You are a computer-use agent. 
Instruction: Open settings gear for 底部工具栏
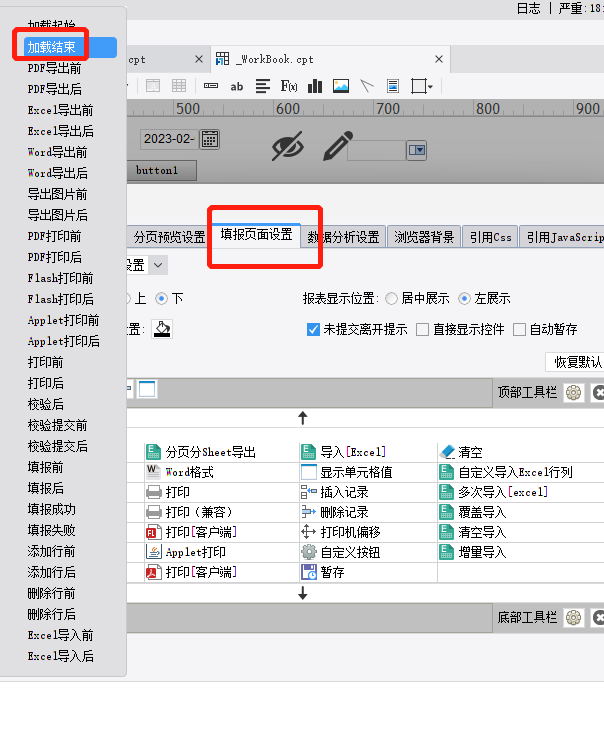pyautogui.click(x=573, y=618)
